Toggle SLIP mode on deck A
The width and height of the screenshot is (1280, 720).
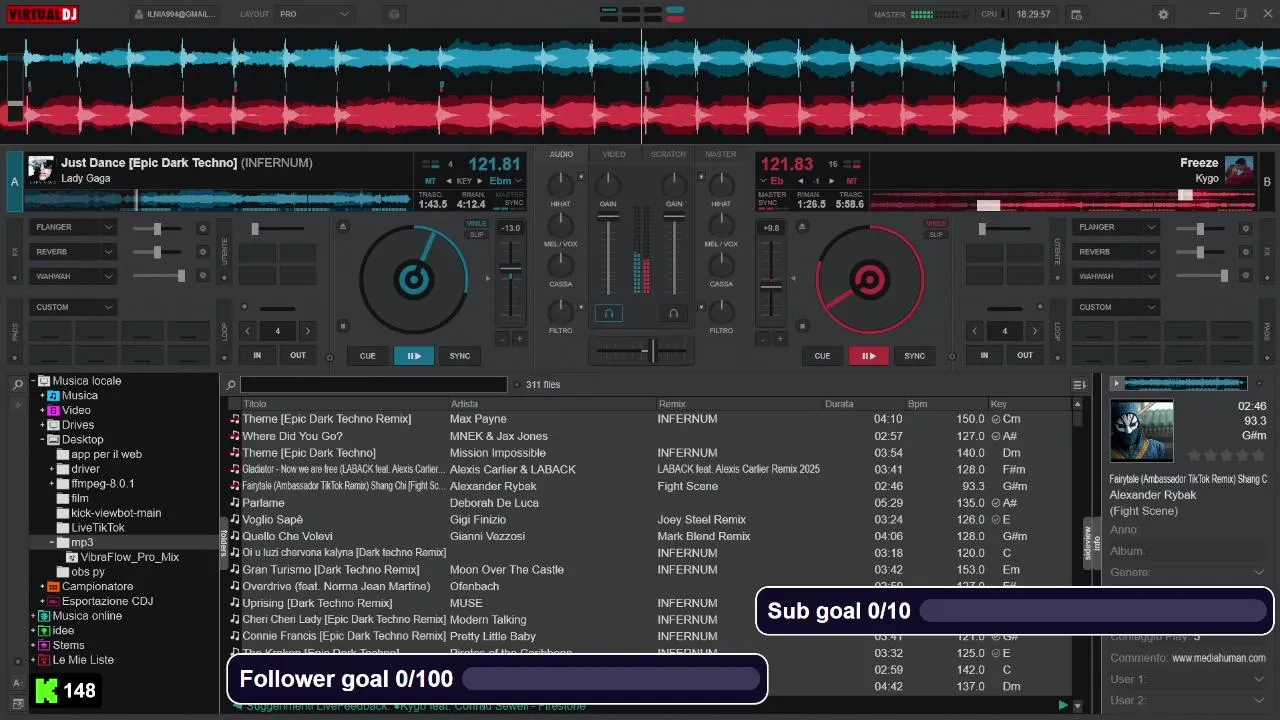tap(477, 235)
